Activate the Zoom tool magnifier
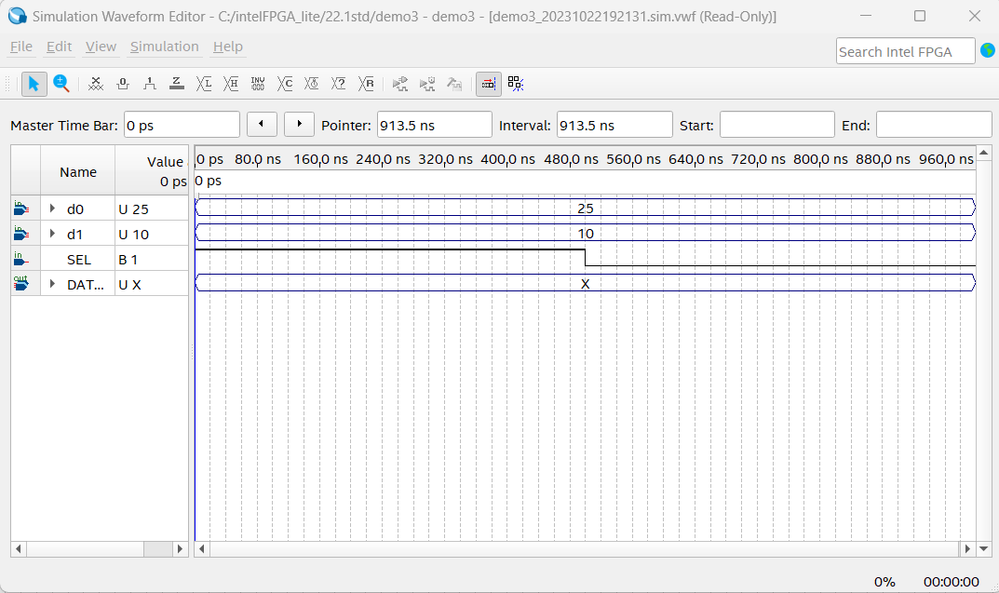The width and height of the screenshot is (999, 593). pyautogui.click(x=61, y=84)
